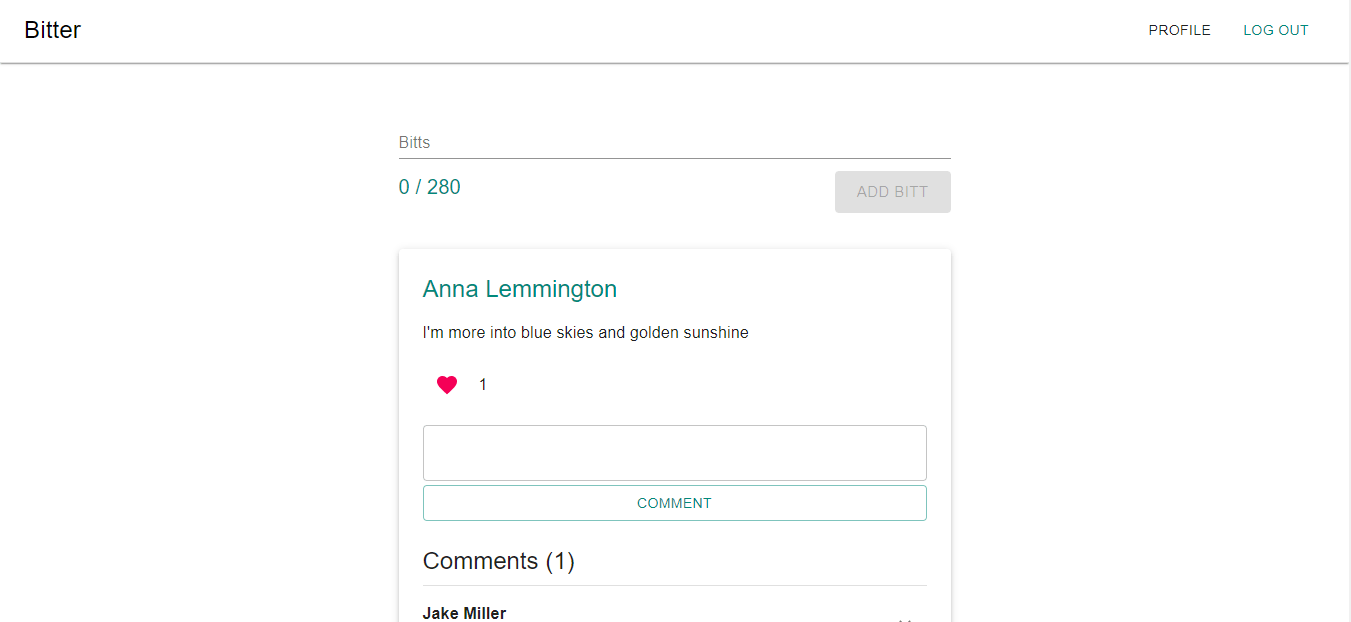
Task: Like Anna Lemmington's bitt with the heart
Action: [x=447, y=385]
